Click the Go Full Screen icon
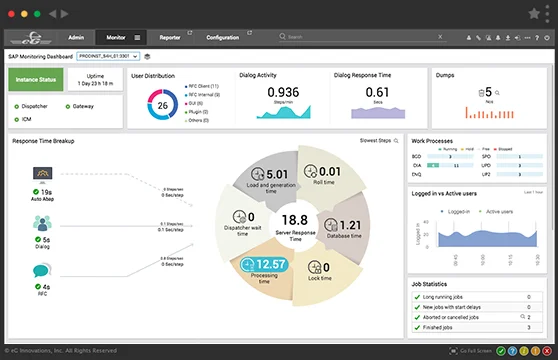 453,351
